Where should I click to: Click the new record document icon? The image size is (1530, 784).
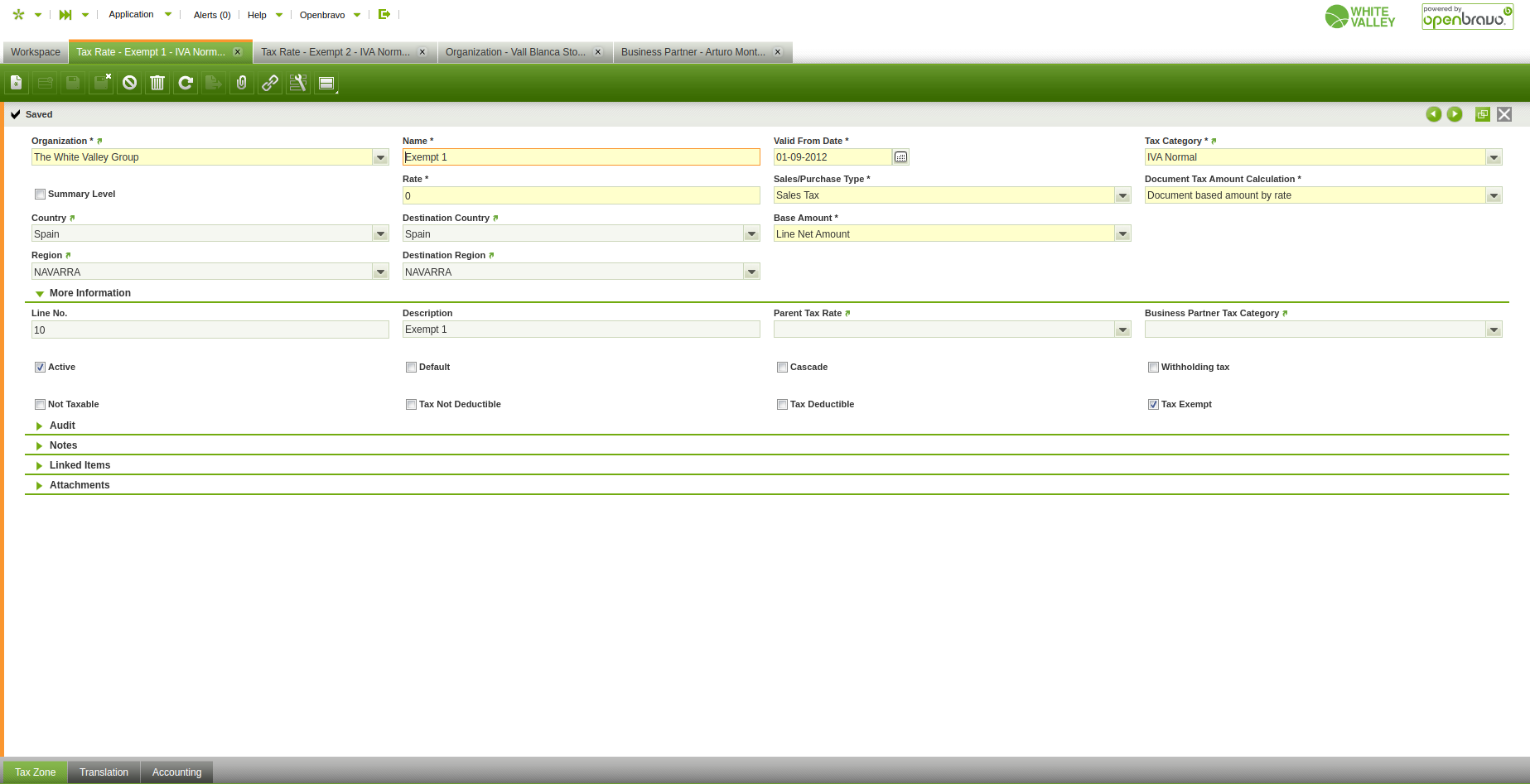pos(17,83)
